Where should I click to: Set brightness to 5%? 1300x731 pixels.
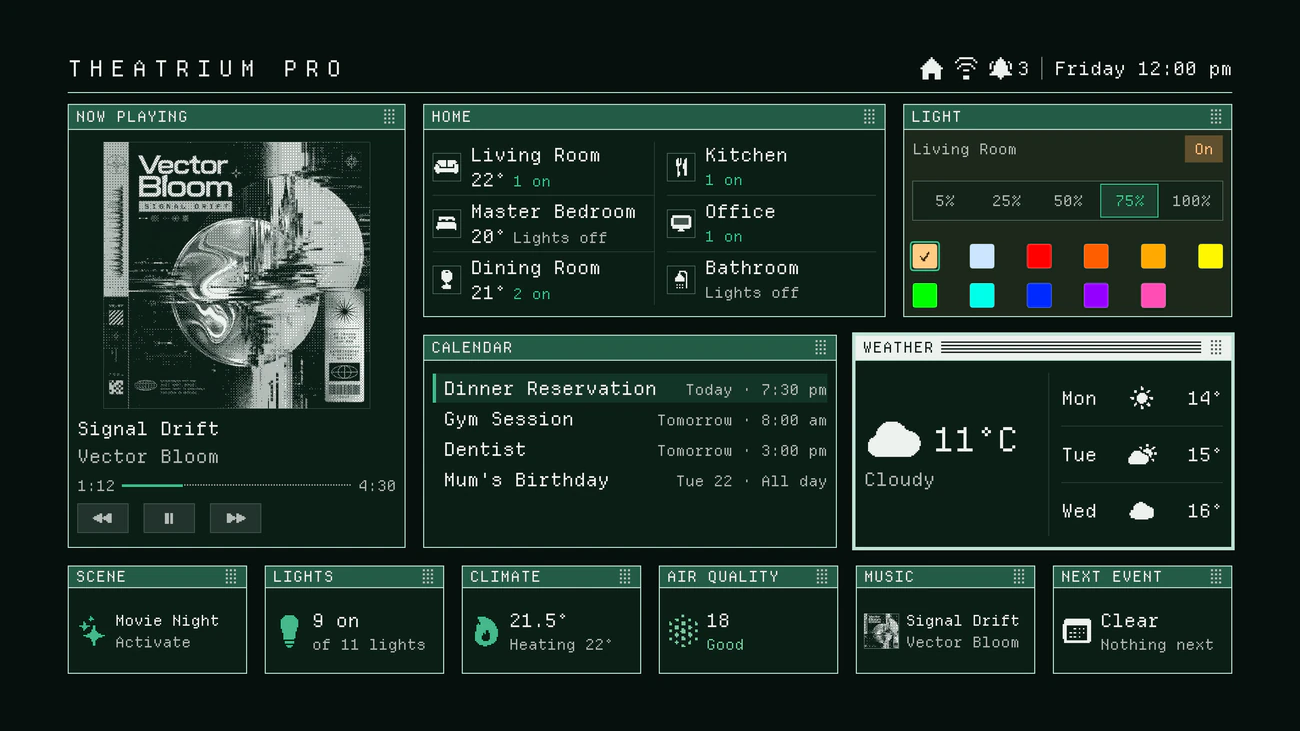coord(945,201)
